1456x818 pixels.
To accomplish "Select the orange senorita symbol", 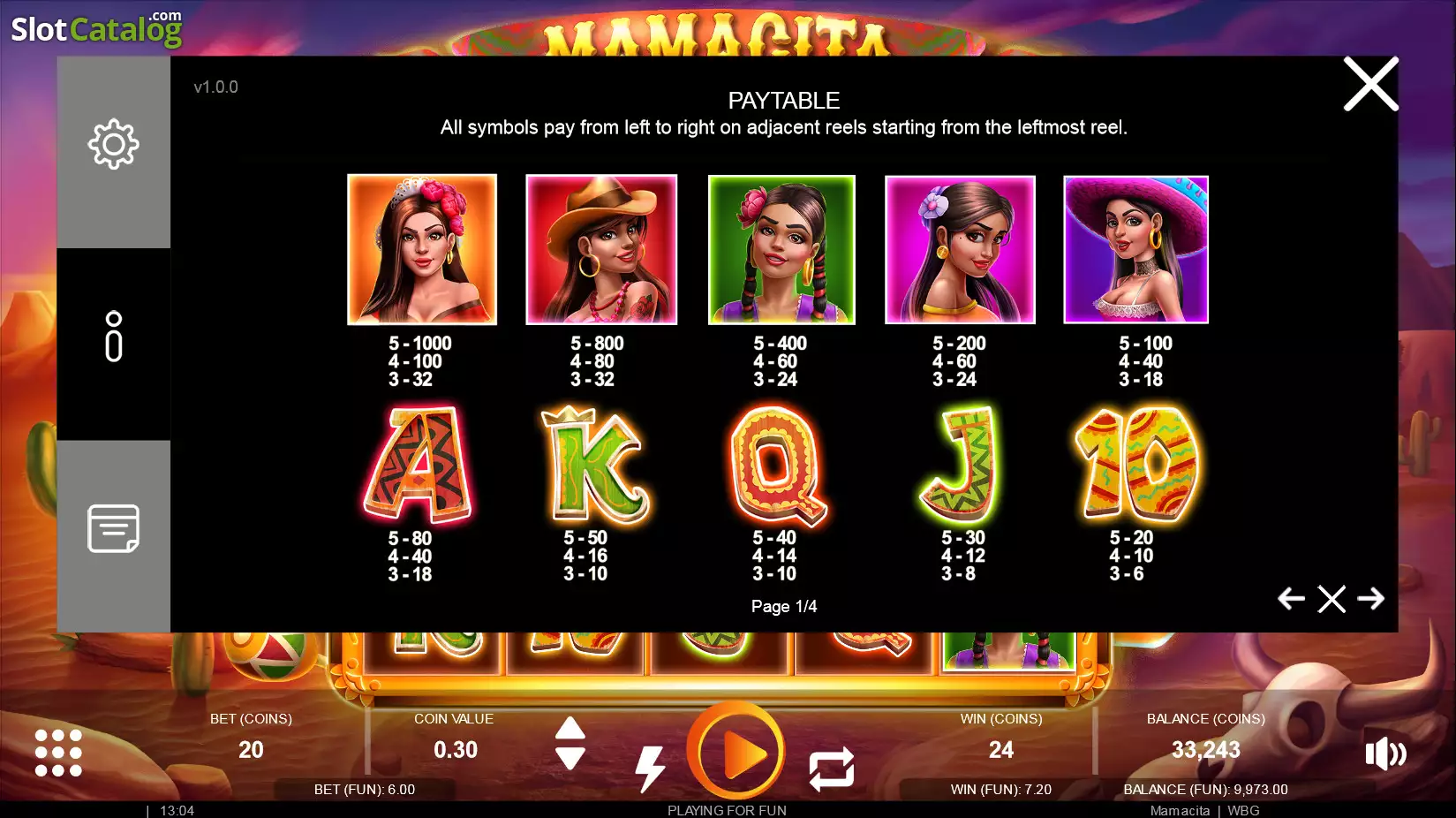I will point(422,249).
